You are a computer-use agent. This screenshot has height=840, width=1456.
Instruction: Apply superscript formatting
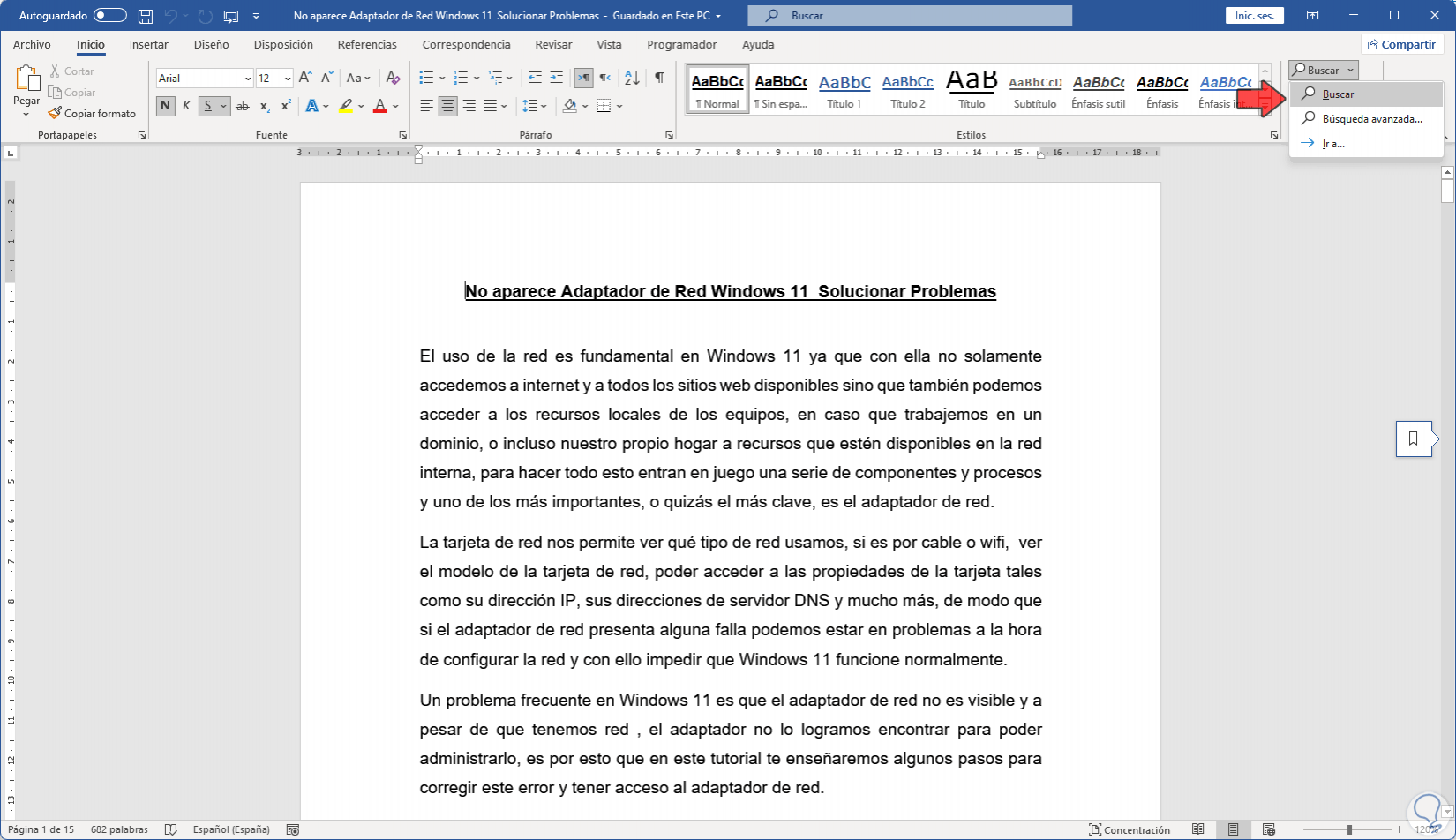[x=286, y=106]
